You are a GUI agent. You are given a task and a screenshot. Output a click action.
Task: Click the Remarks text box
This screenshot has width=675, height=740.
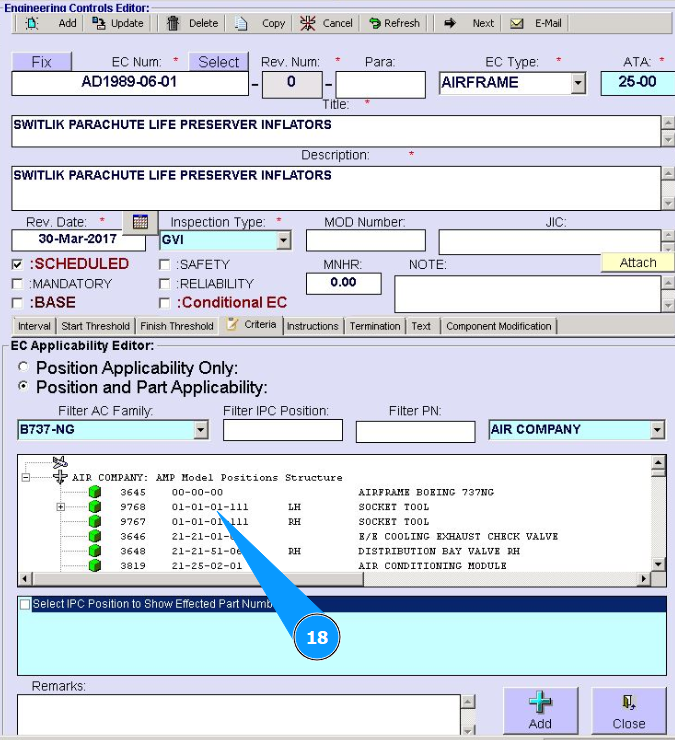coord(239,714)
